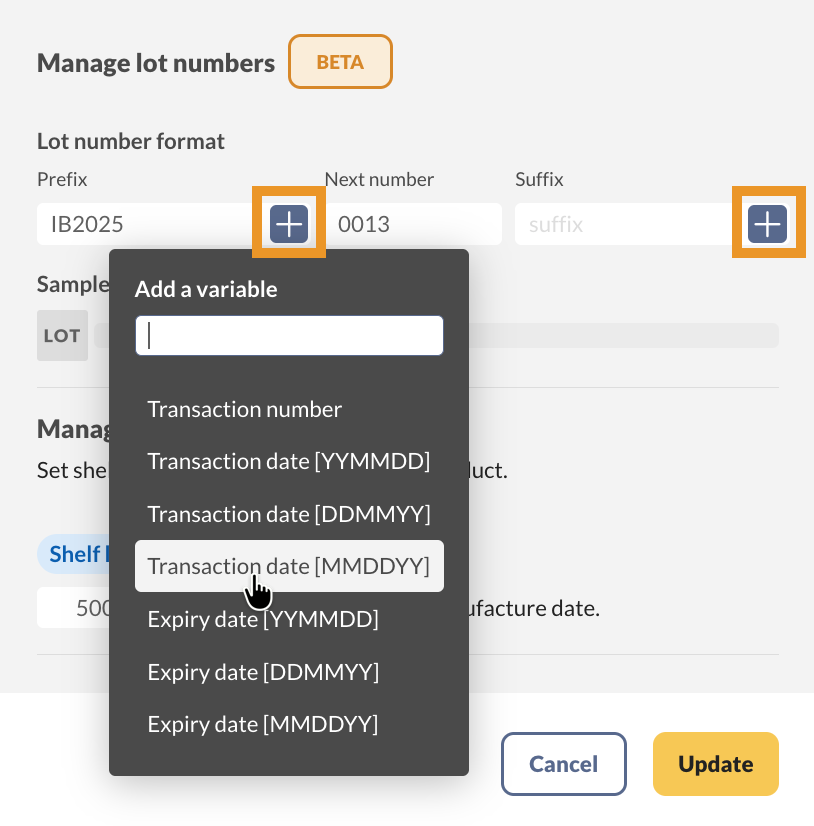
Task: Select the Transaction number variable
Action: point(244,409)
